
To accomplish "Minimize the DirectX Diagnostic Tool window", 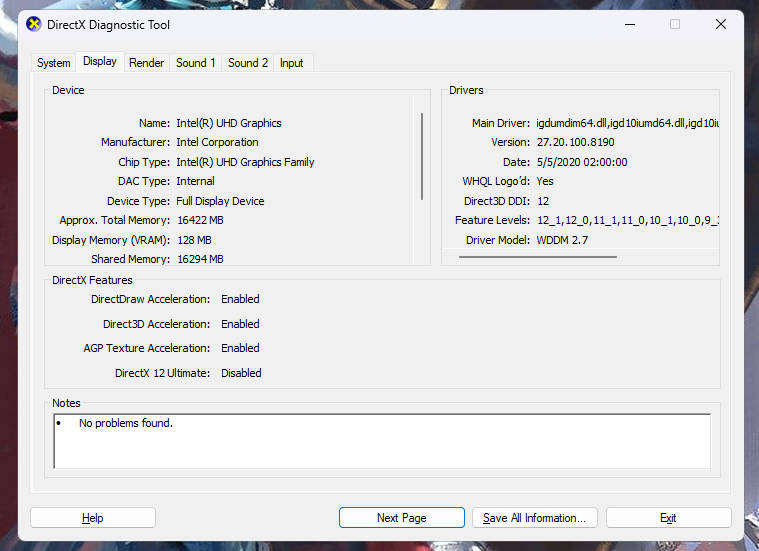I will tap(629, 24).
